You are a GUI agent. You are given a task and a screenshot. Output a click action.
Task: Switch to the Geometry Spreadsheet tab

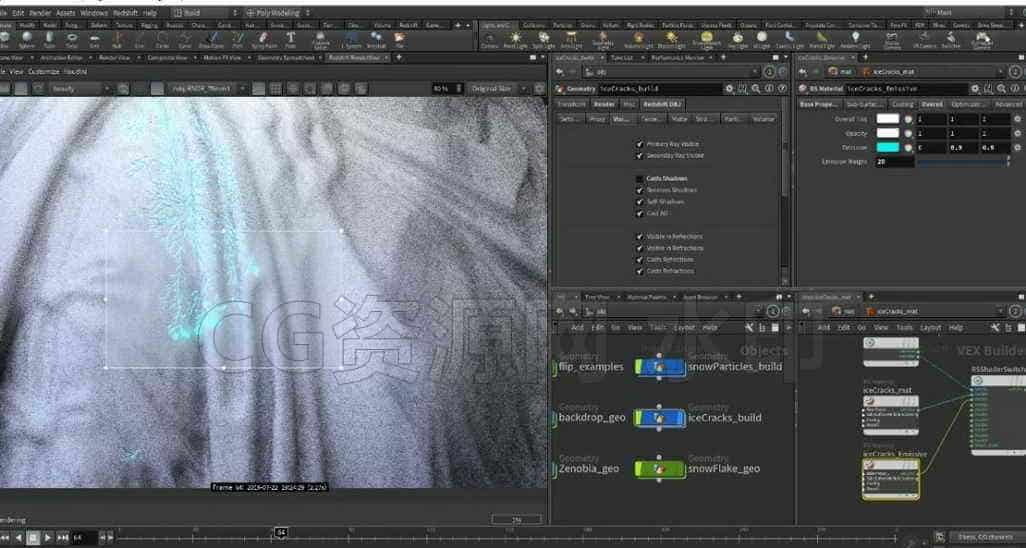click(287, 58)
